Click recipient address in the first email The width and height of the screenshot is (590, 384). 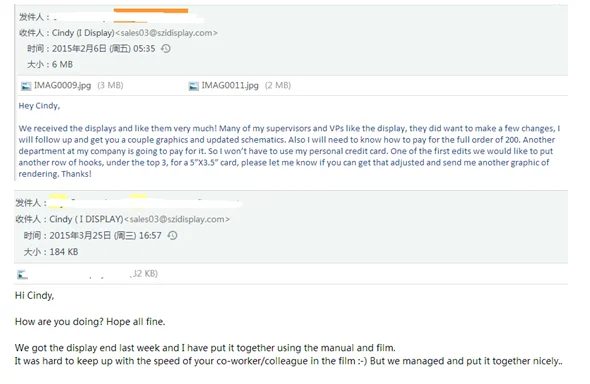click(x=166, y=33)
